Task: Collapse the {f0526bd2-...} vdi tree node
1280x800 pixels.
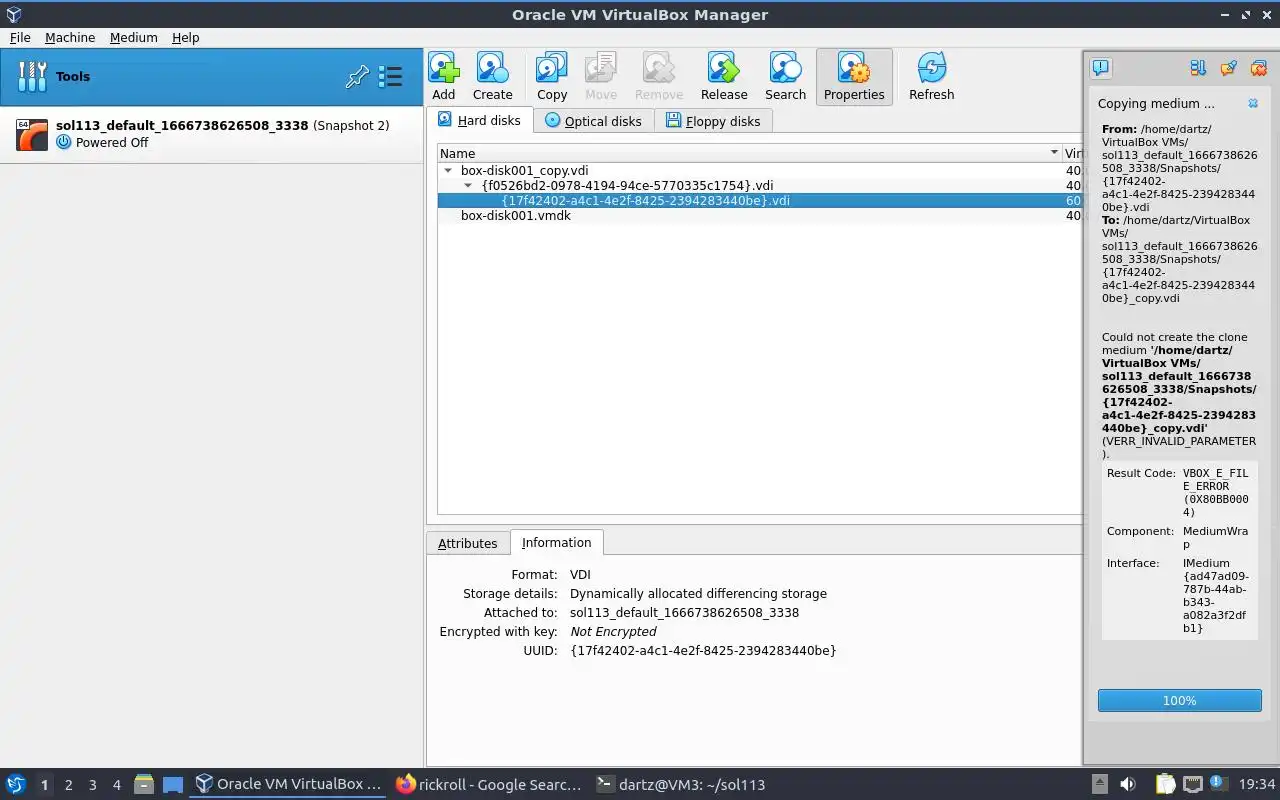Action: coord(468,186)
